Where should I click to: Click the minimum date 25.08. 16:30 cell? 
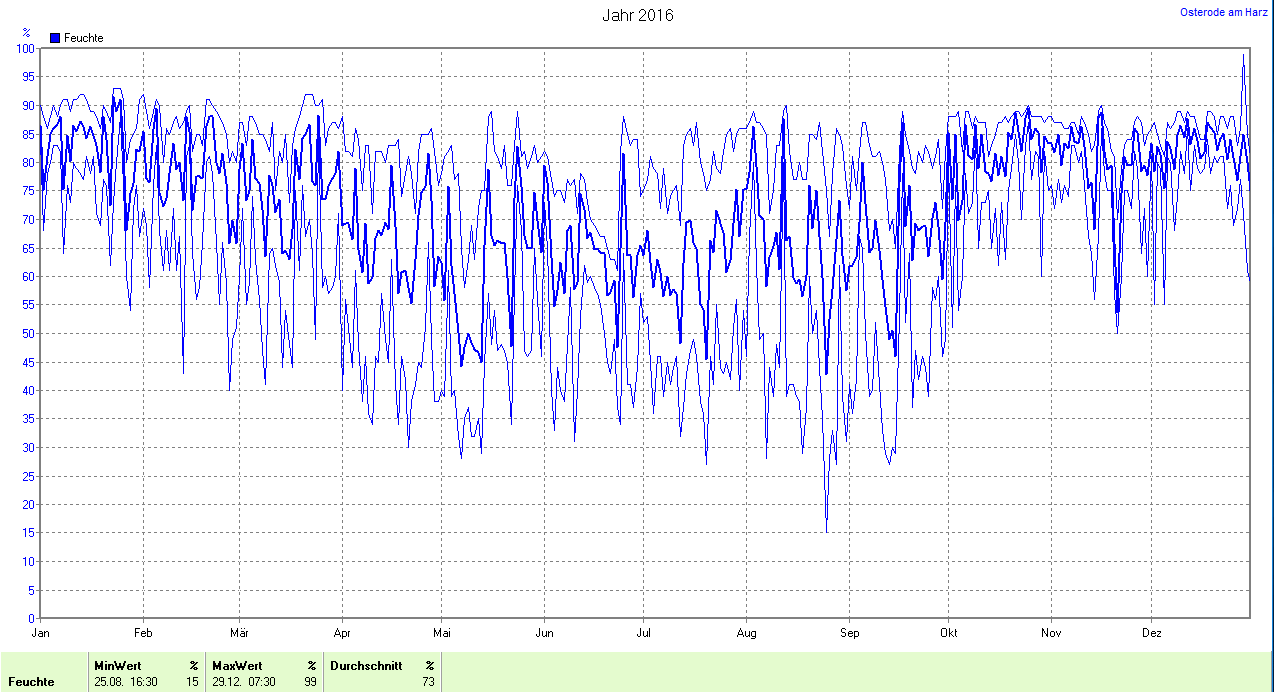(x=126, y=682)
